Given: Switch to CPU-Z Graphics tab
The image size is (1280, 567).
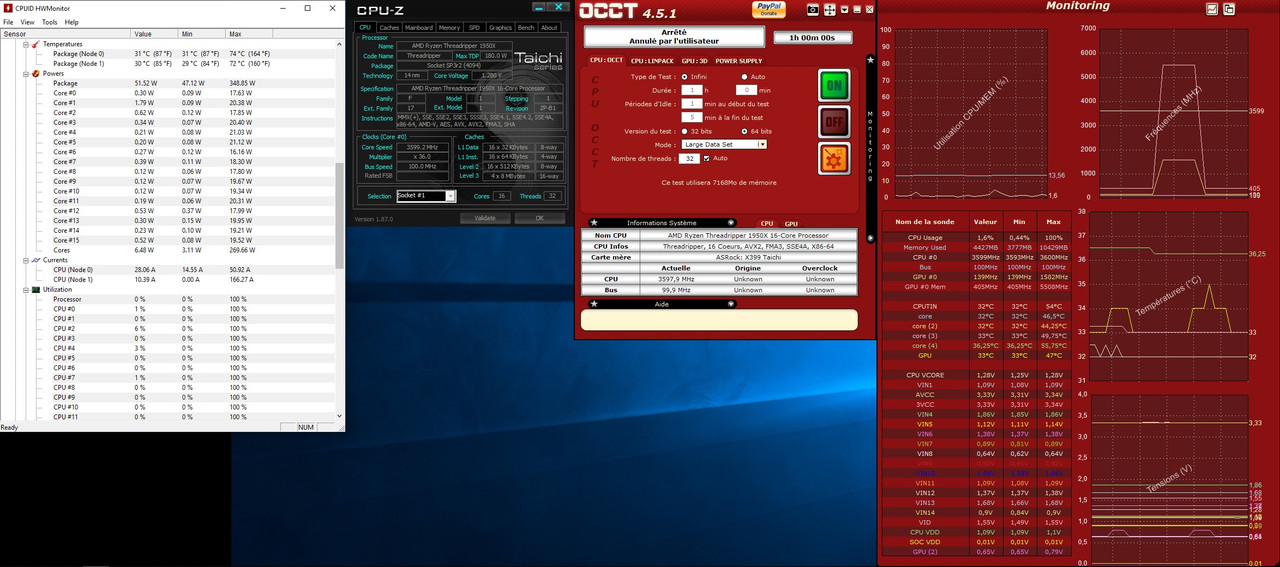Looking at the screenshot, I should pyautogui.click(x=500, y=28).
